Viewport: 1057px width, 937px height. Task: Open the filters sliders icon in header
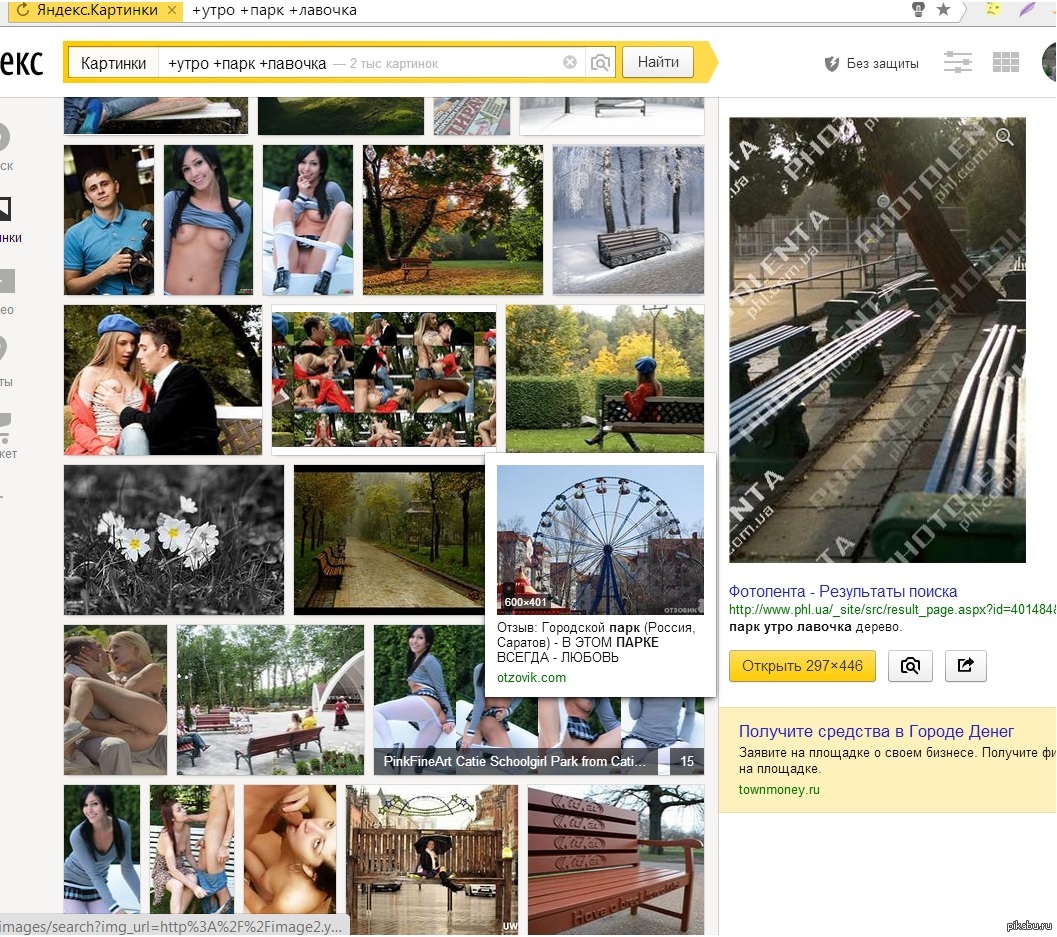tap(958, 62)
